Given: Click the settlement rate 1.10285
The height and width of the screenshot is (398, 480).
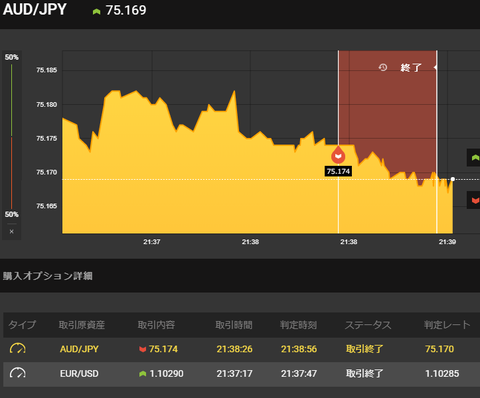Looking at the screenshot, I should [x=442, y=374].
